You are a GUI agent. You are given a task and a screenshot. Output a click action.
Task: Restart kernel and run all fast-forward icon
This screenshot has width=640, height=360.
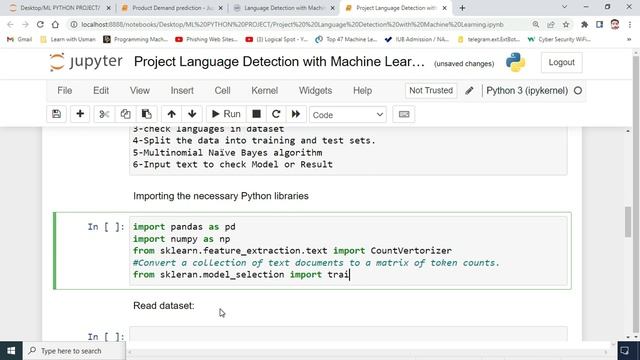(x=296, y=114)
